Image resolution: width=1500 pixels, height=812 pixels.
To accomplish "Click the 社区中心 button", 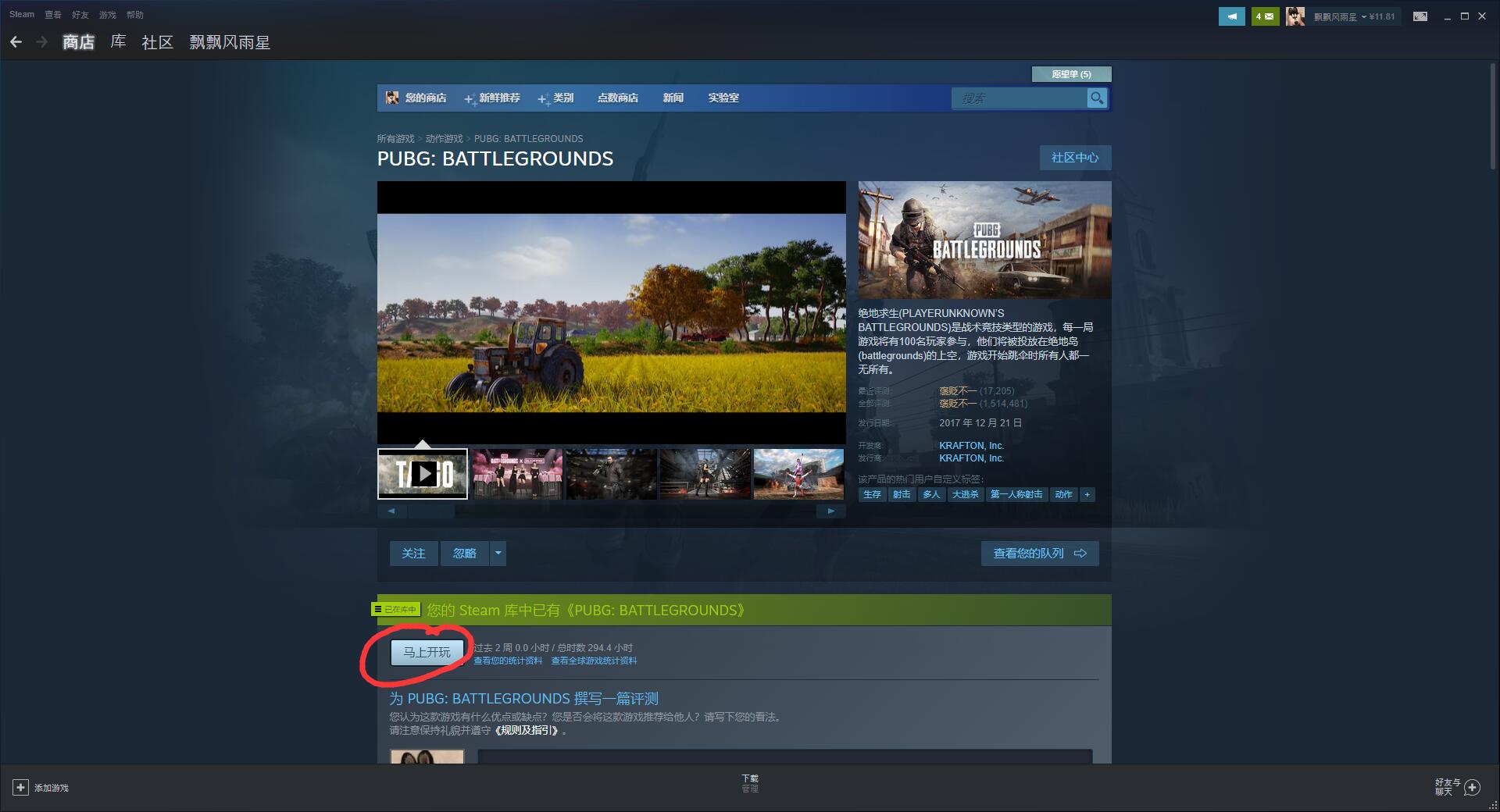I will 1075,158.
